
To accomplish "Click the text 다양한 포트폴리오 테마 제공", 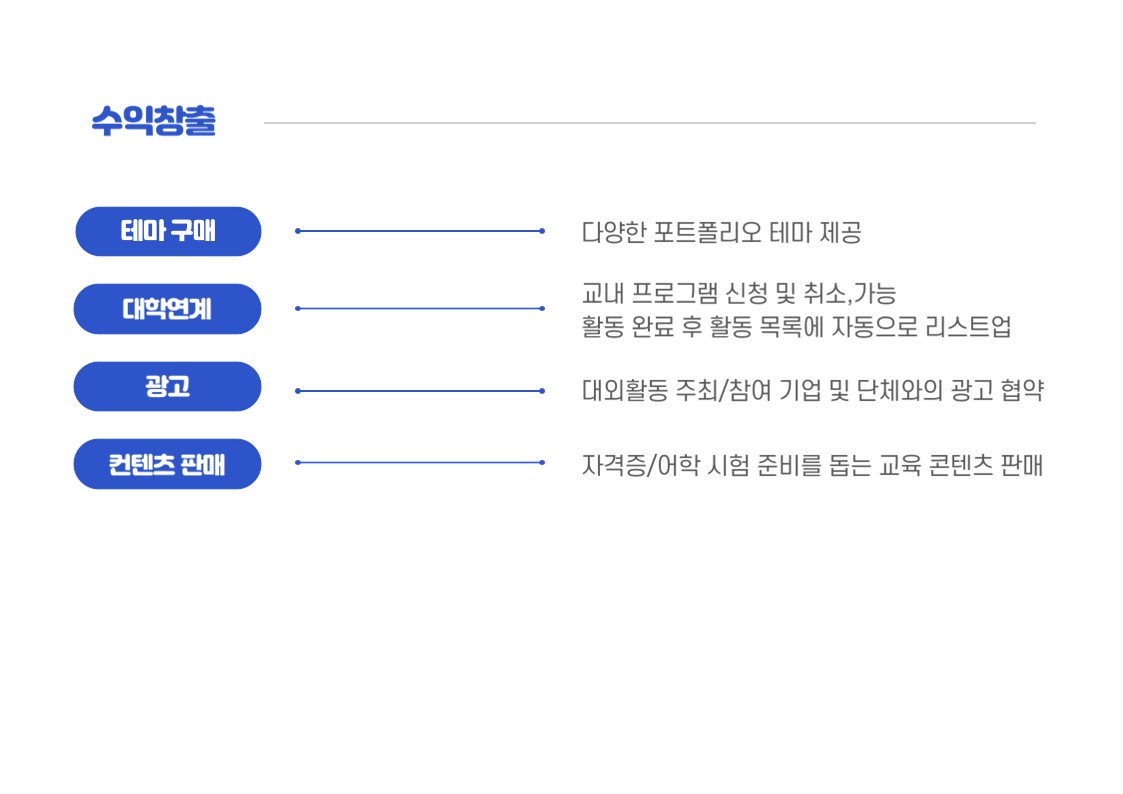I will (721, 233).
